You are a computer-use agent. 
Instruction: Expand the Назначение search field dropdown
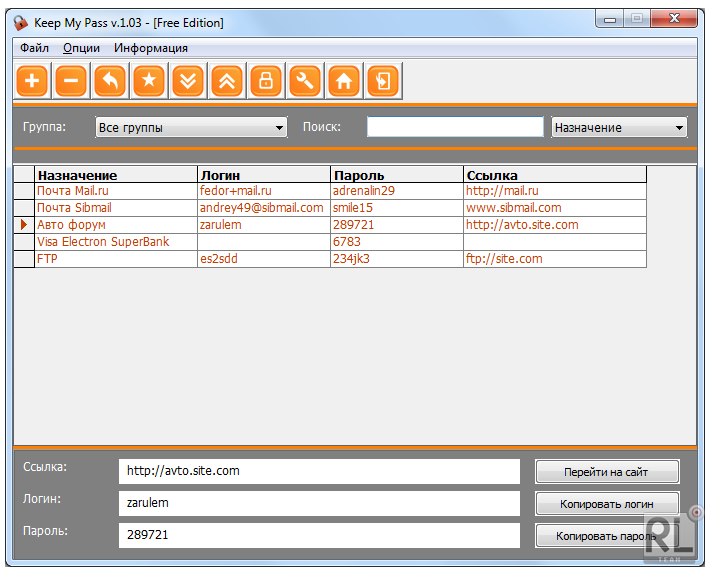619,128
